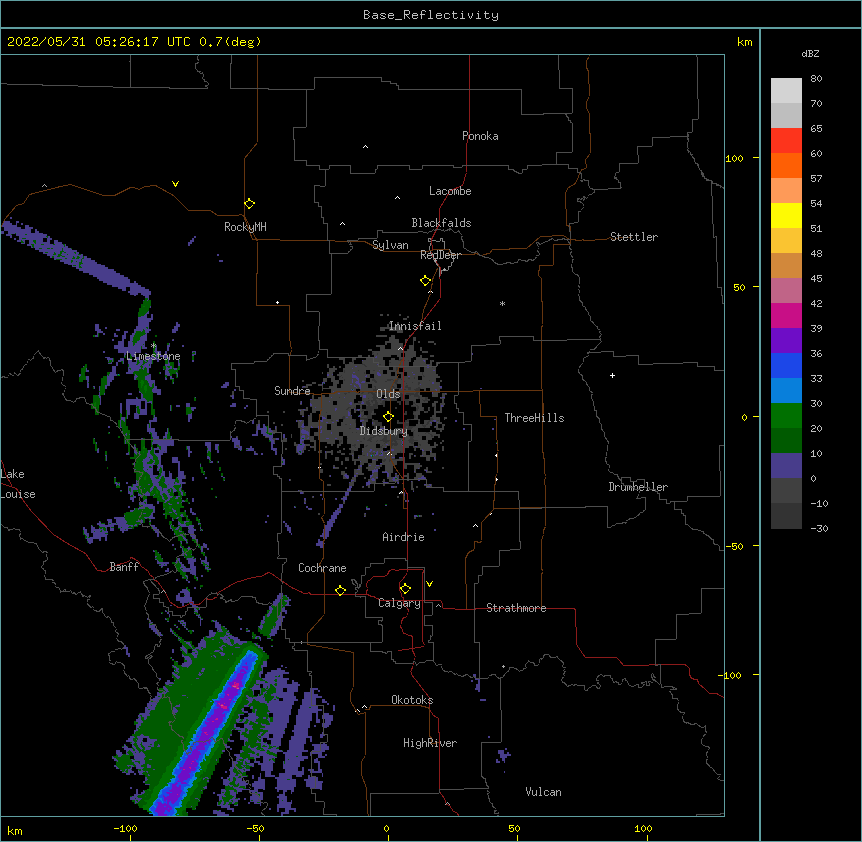Click the HighRiver label

point(429,743)
